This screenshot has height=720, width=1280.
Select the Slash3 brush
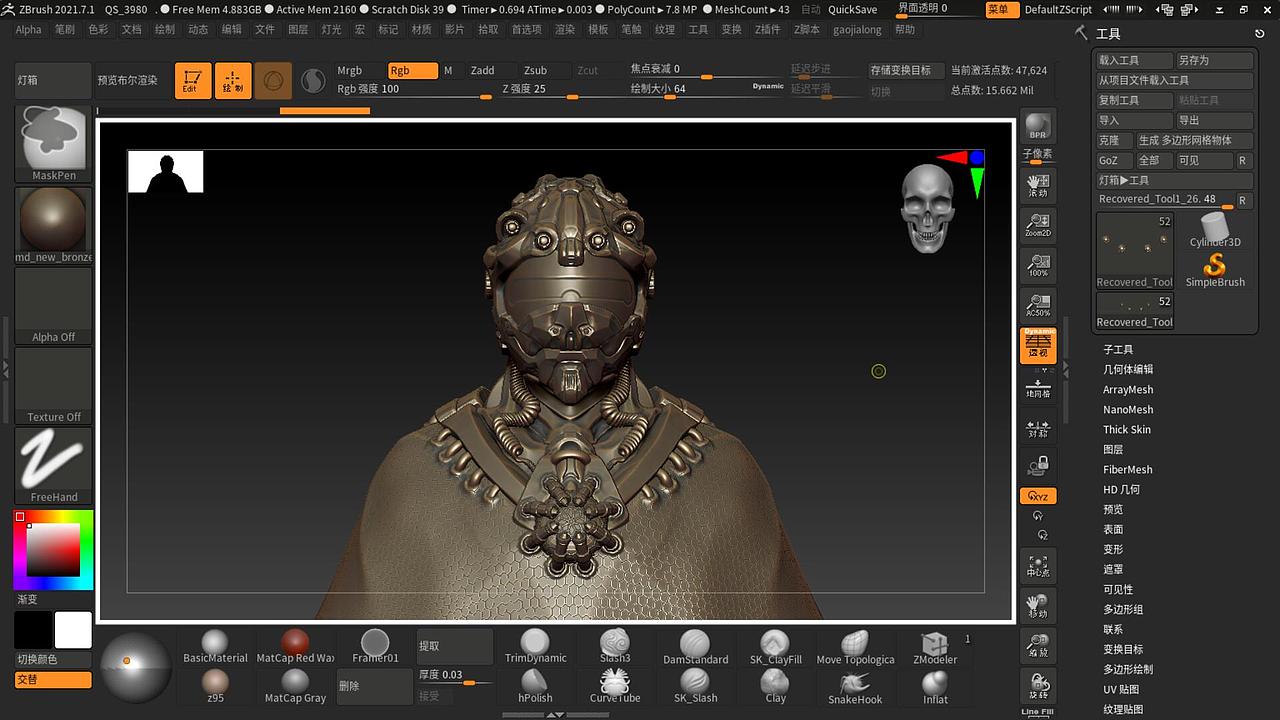(615, 647)
